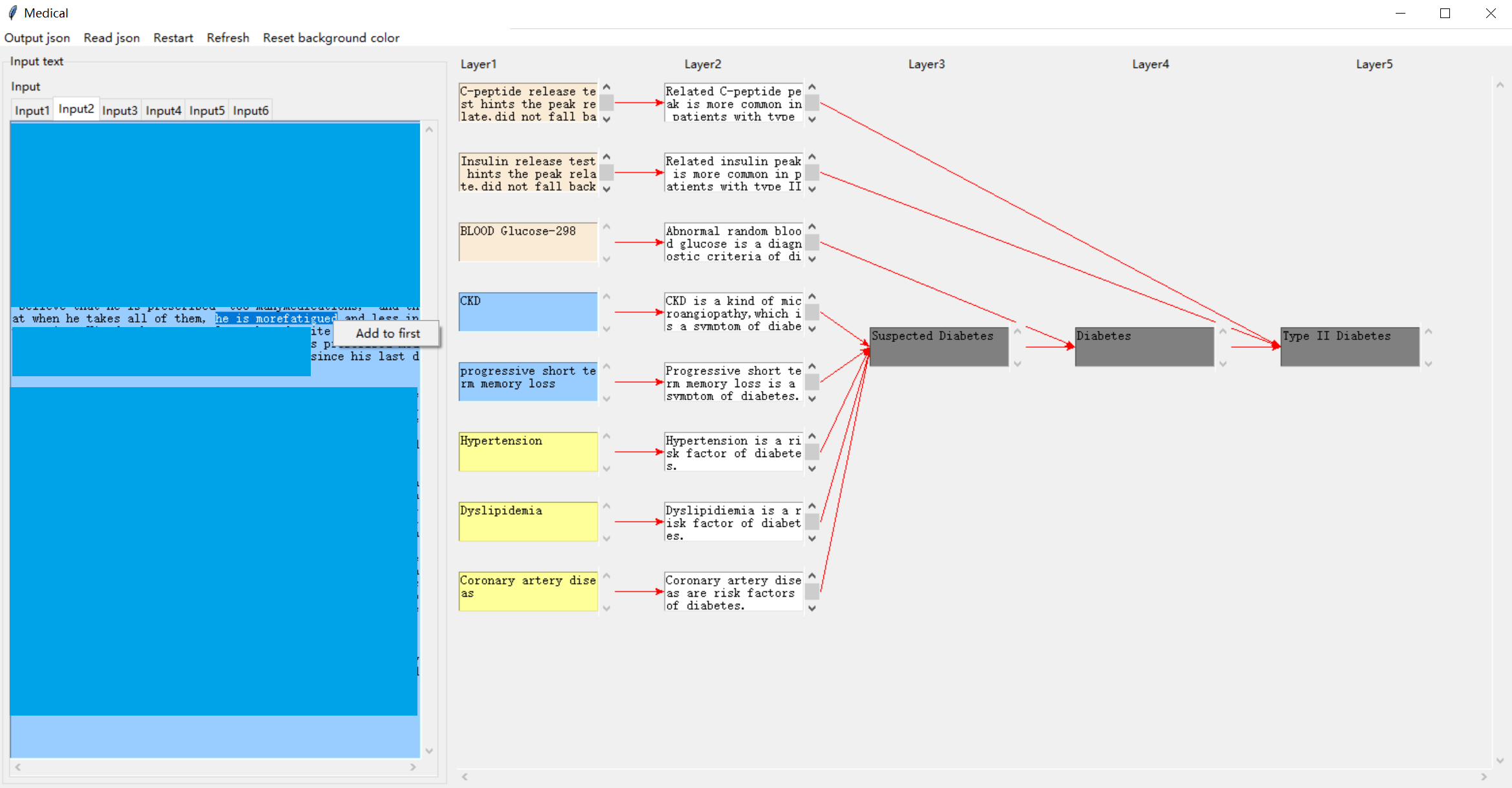
Task: Click the Type II Diabetes node
Action: click(x=1349, y=347)
